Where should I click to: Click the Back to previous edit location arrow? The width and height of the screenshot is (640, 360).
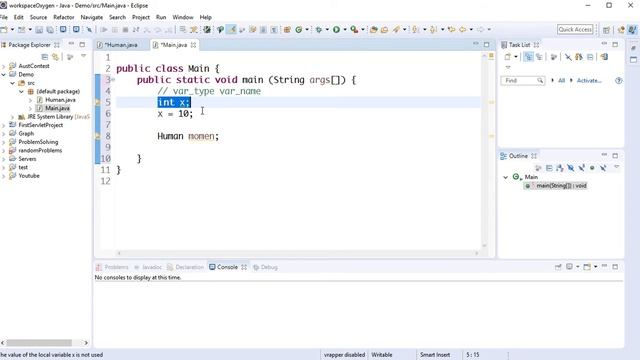462,29
